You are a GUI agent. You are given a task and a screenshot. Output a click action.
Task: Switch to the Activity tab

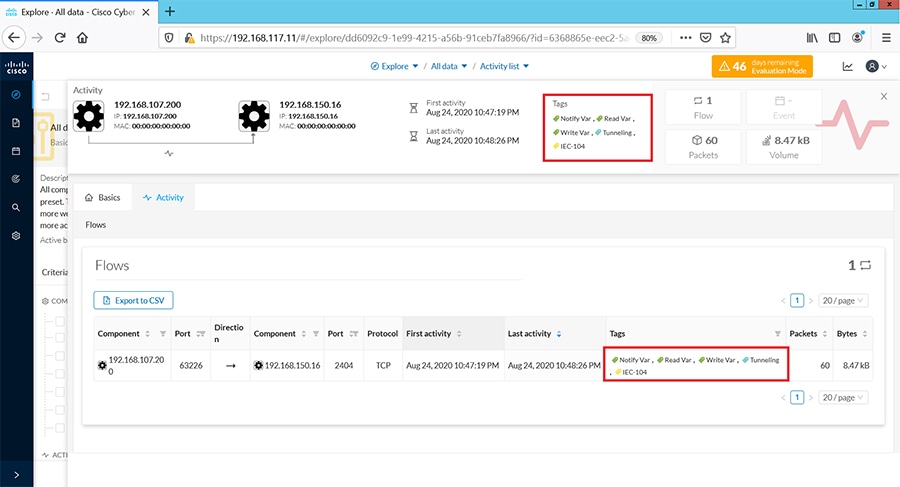click(164, 198)
